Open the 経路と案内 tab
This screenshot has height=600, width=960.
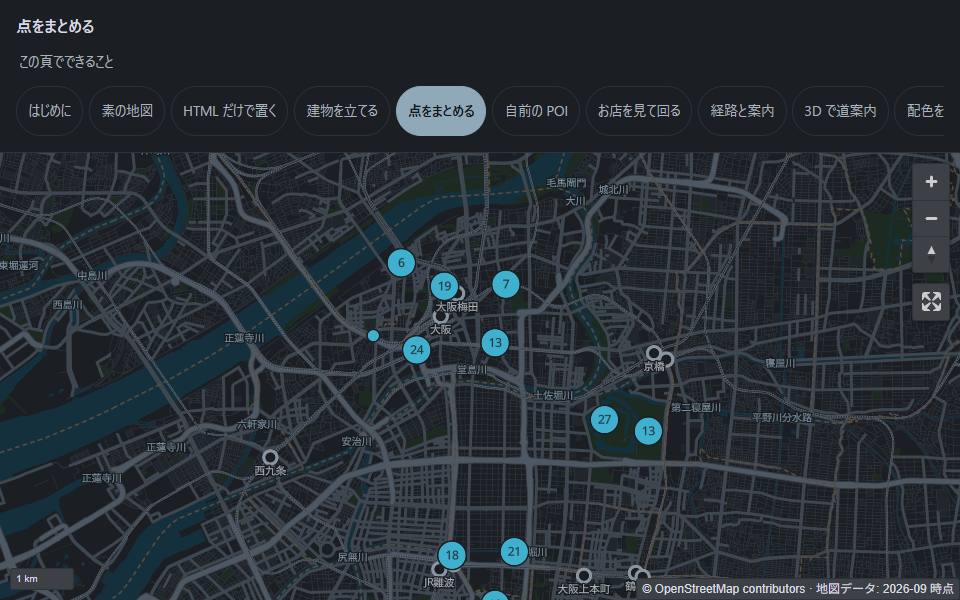[742, 111]
